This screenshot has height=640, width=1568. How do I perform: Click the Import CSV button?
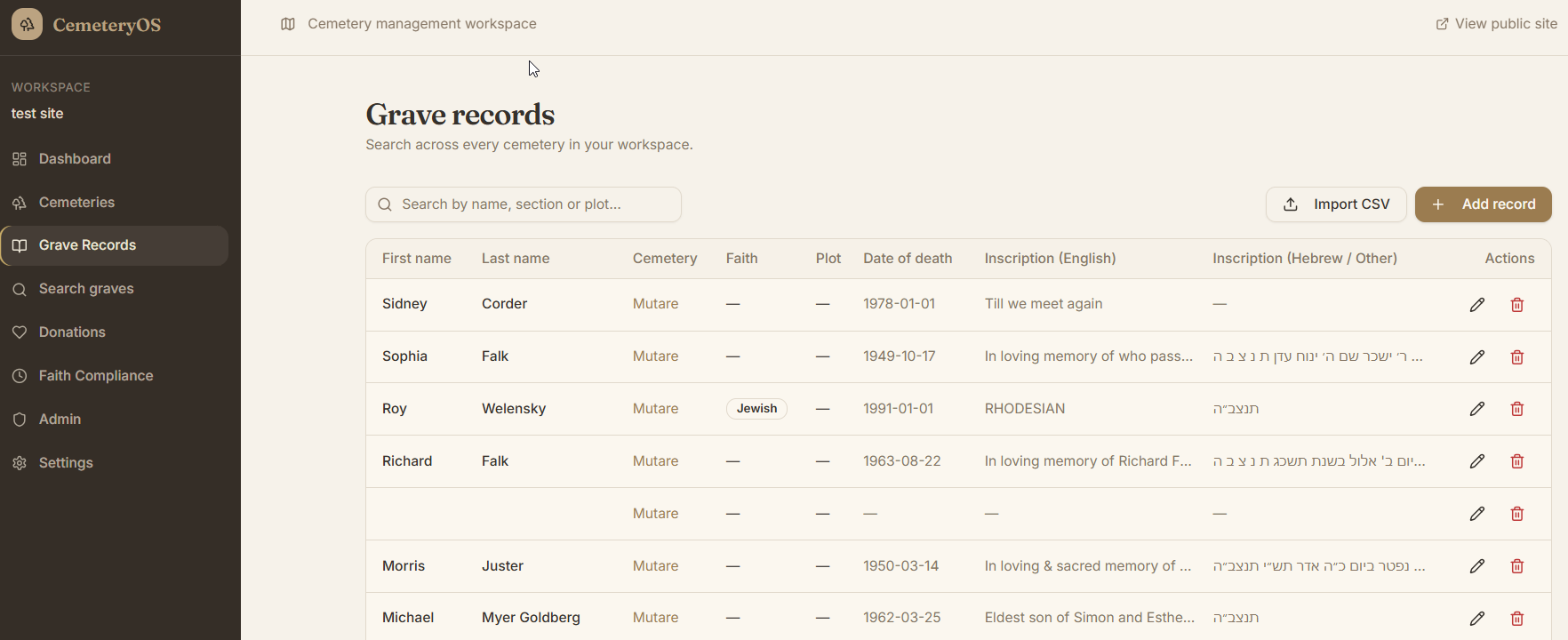(1336, 204)
